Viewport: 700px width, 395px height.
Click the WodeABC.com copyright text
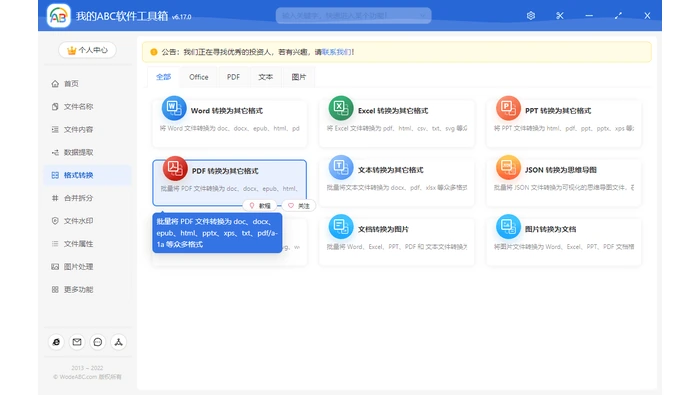tap(88, 377)
